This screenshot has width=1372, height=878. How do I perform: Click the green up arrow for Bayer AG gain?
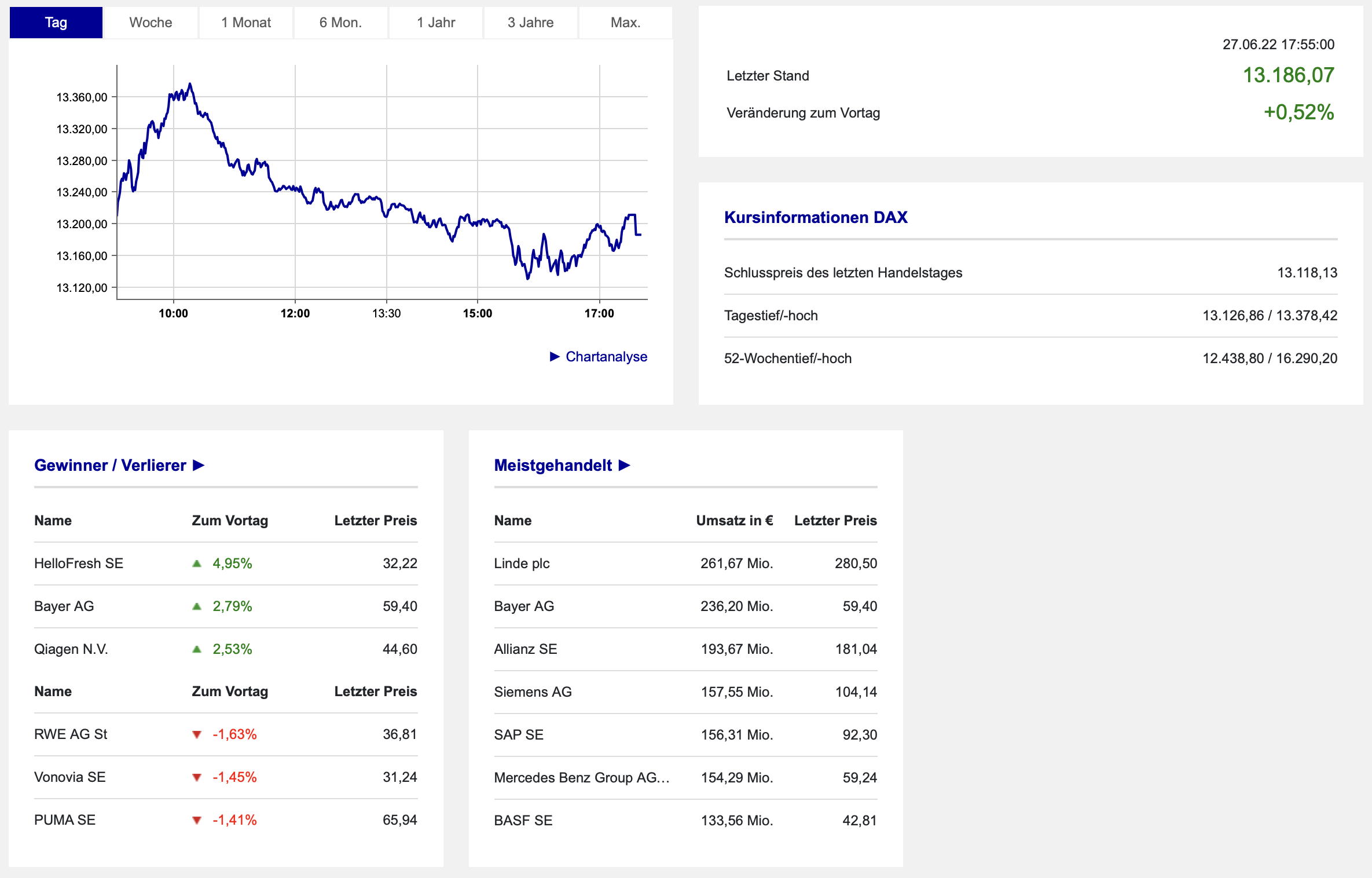pyautogui.click(x=197, y=606)
